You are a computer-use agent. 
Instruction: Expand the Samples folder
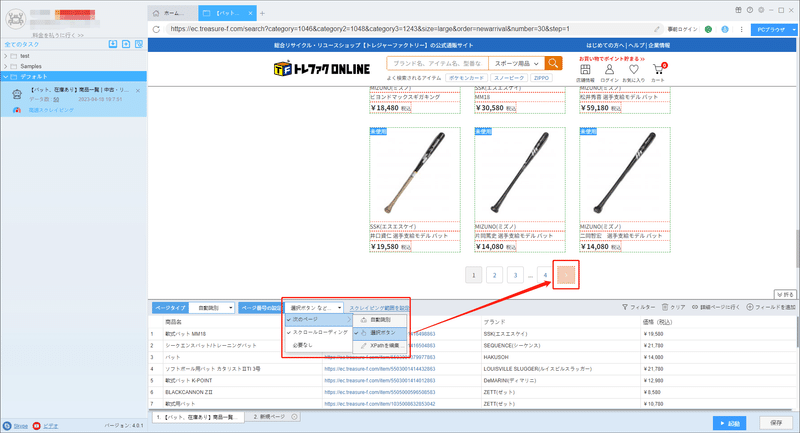click(x=6, y=66)
